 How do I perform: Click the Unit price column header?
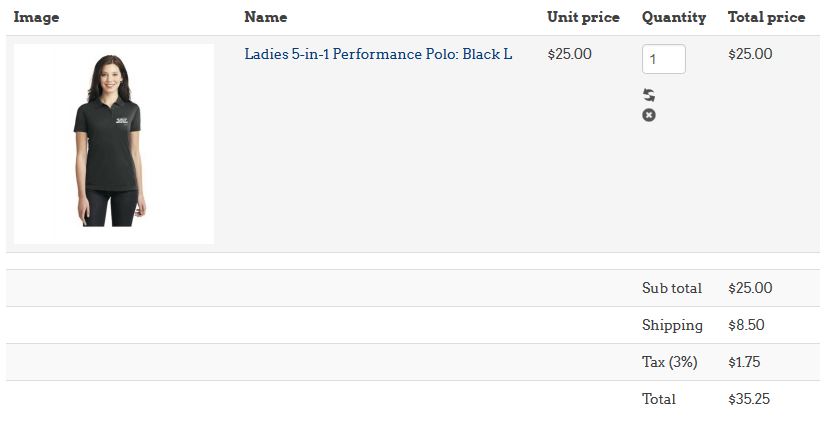point(583,17)
